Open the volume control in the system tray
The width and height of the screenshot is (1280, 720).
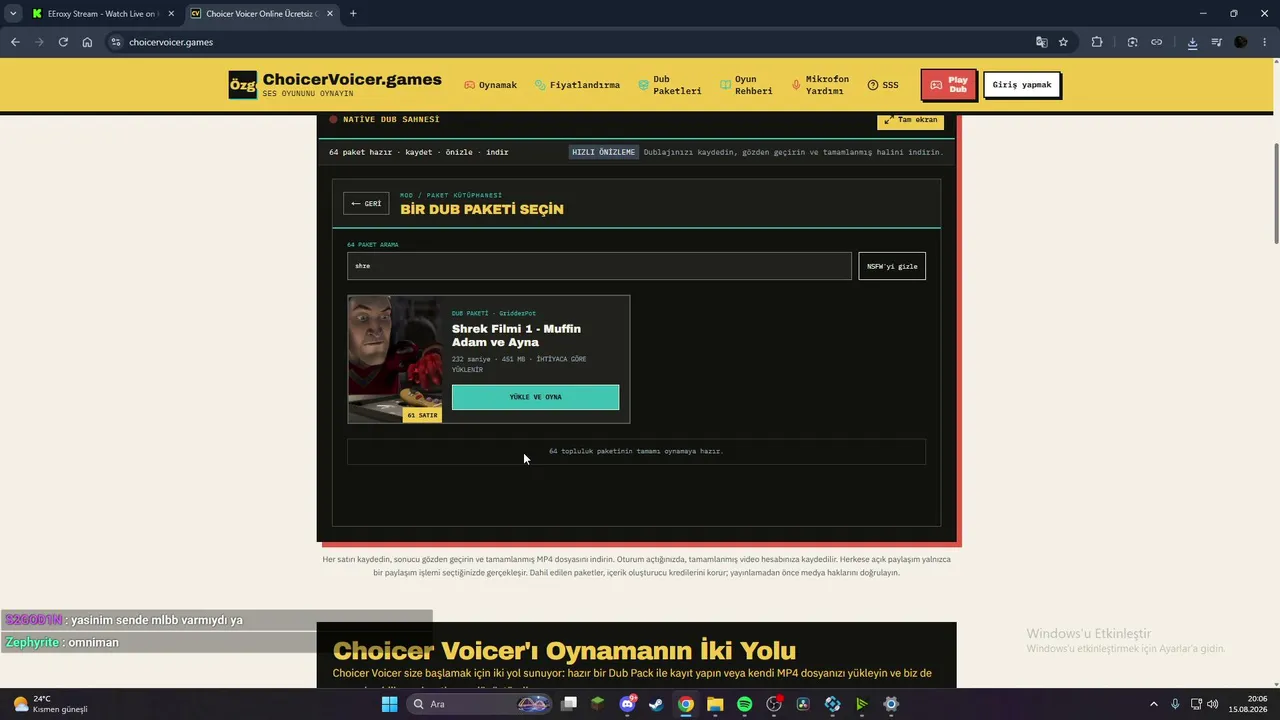point(1213,704)
